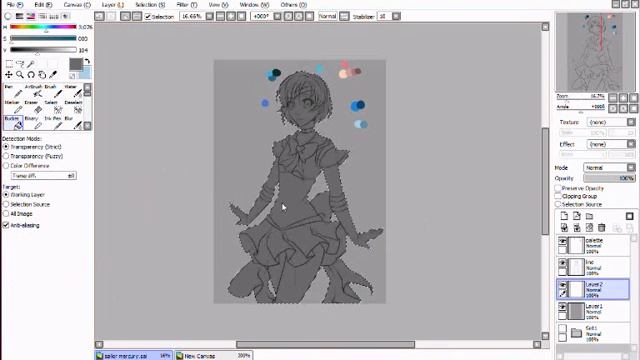Select Transparency (Fuzzy) detection mode

pos(6,156)
